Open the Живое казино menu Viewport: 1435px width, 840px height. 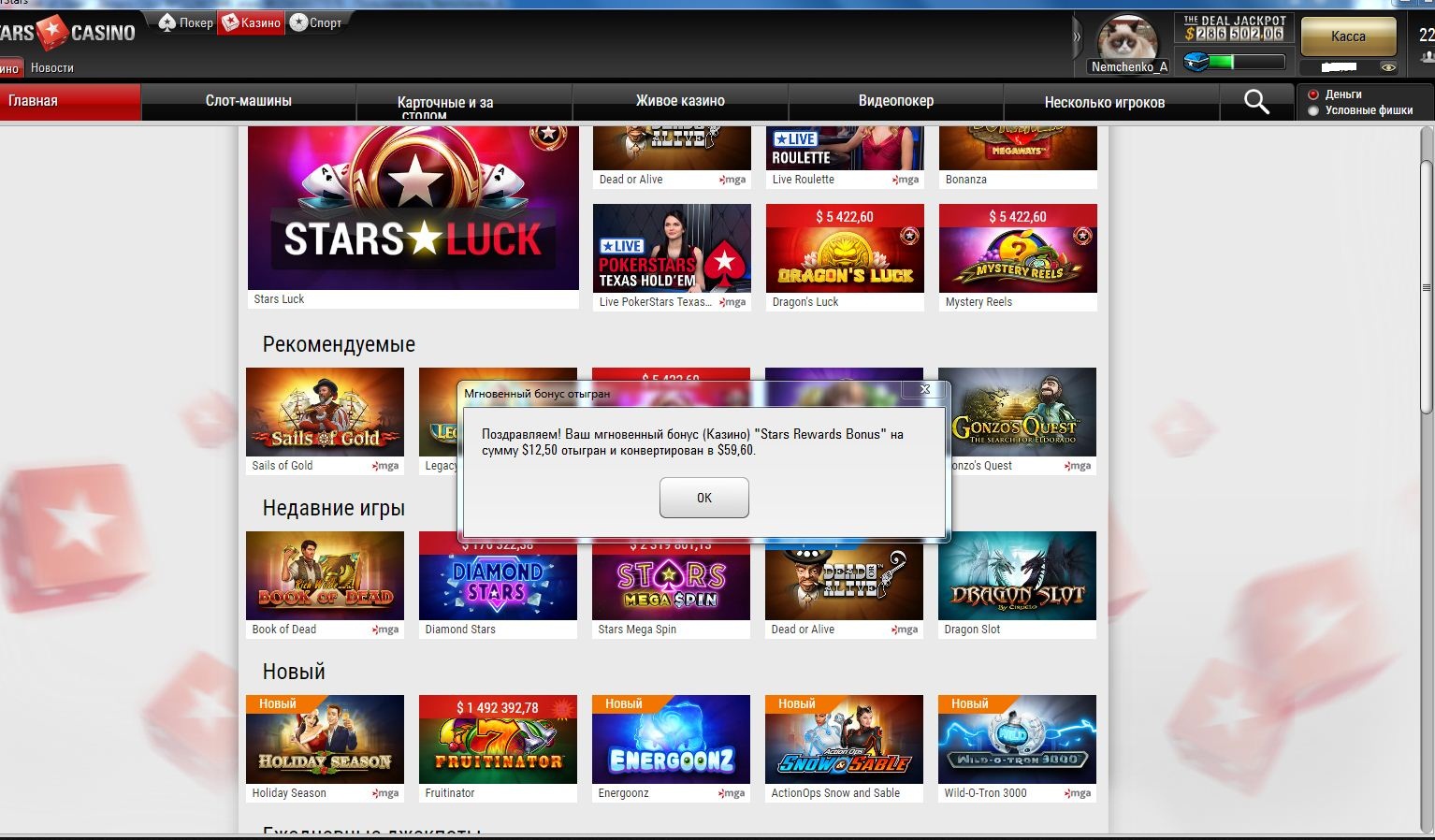(680, 101)
